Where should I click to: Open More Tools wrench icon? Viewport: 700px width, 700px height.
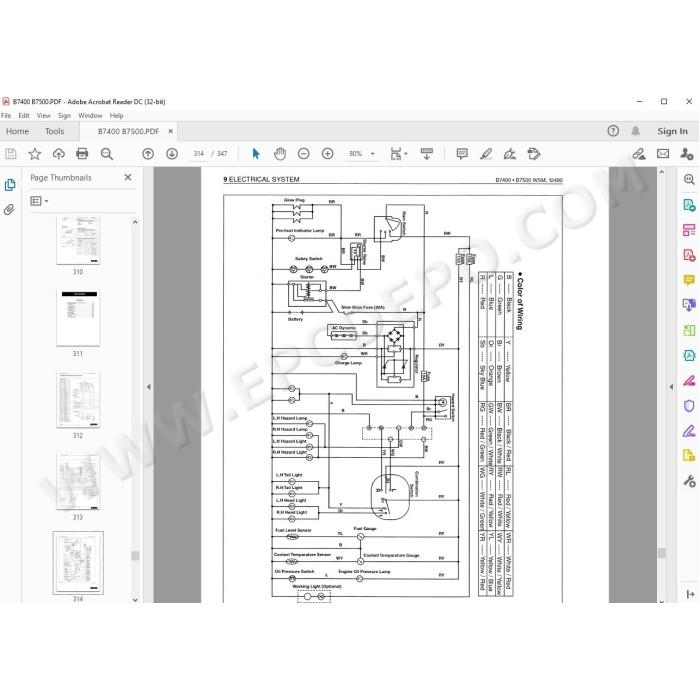(x=689, y=481)
